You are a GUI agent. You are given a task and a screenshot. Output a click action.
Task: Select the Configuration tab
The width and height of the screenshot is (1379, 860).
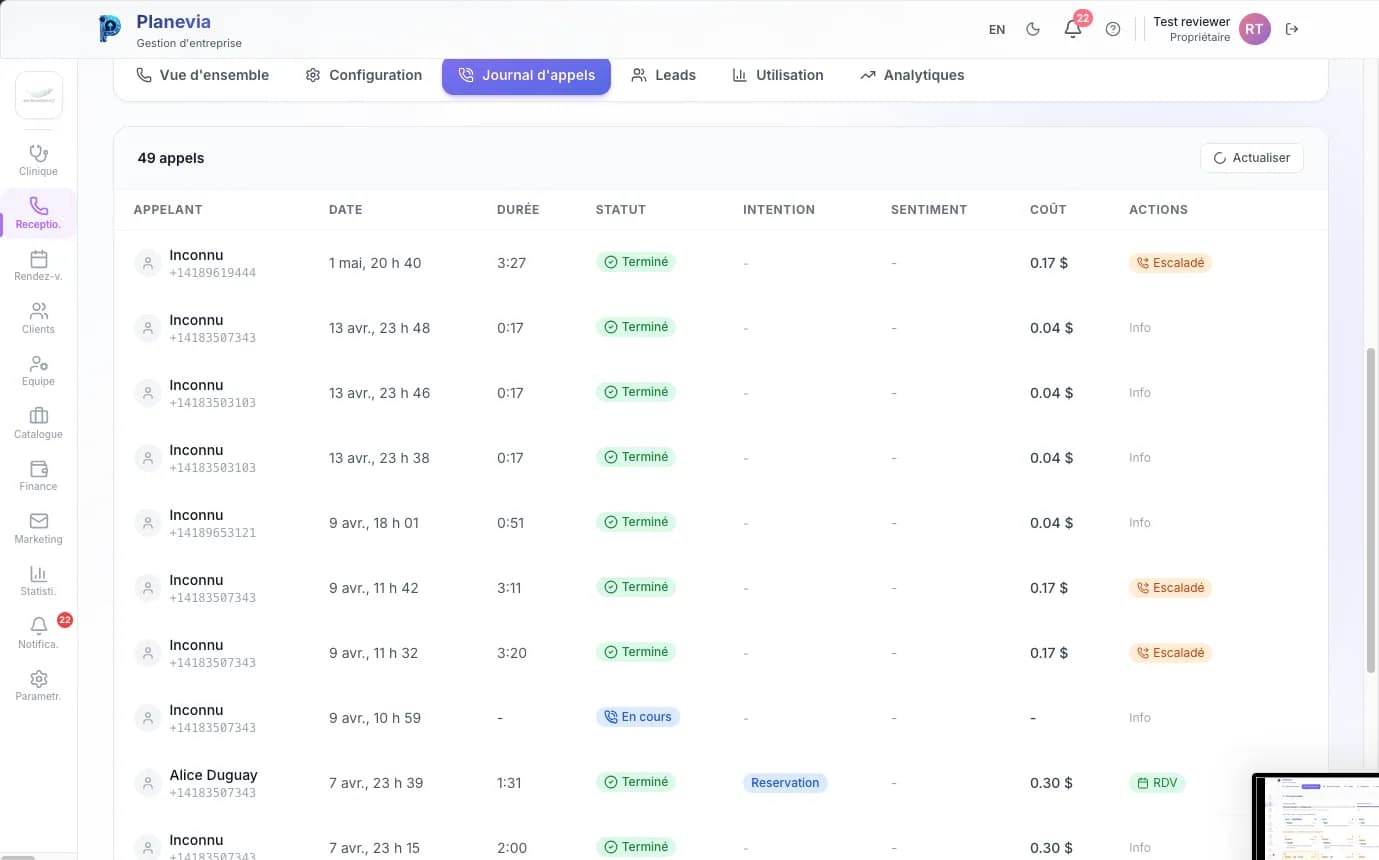[363, 75]
